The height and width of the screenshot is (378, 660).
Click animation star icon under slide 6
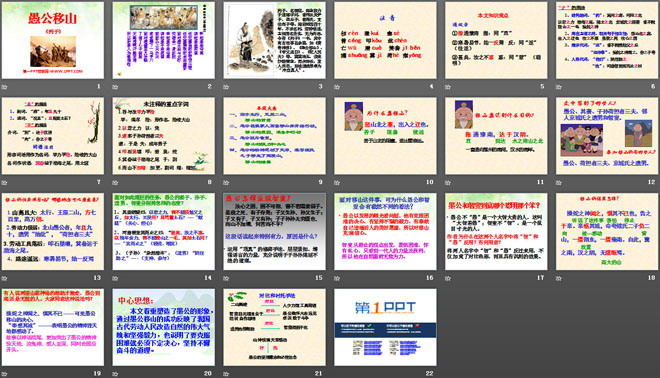click(559, 87)
